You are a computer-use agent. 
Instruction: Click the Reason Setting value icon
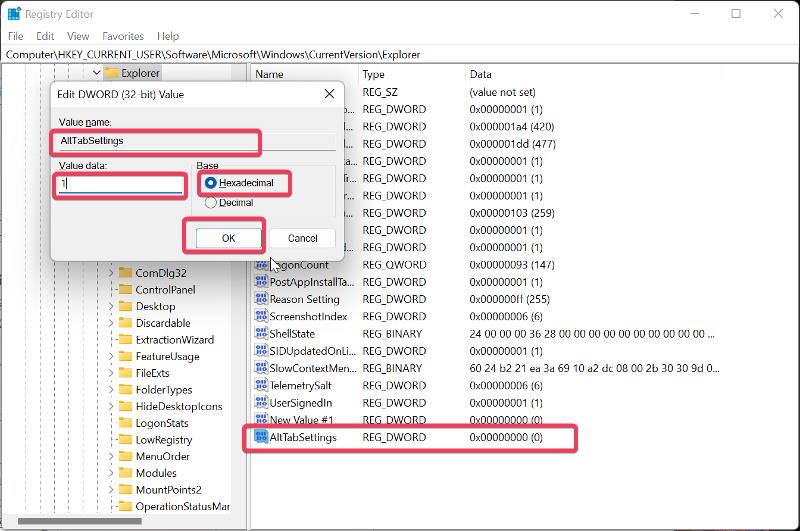coord(261,299)
